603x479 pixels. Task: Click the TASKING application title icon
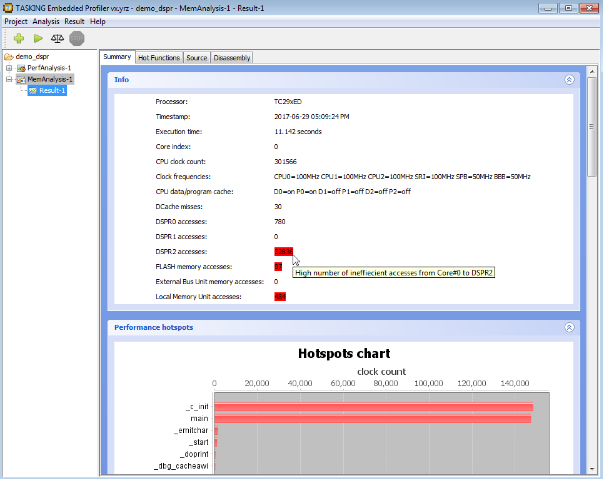pos(8,8)
